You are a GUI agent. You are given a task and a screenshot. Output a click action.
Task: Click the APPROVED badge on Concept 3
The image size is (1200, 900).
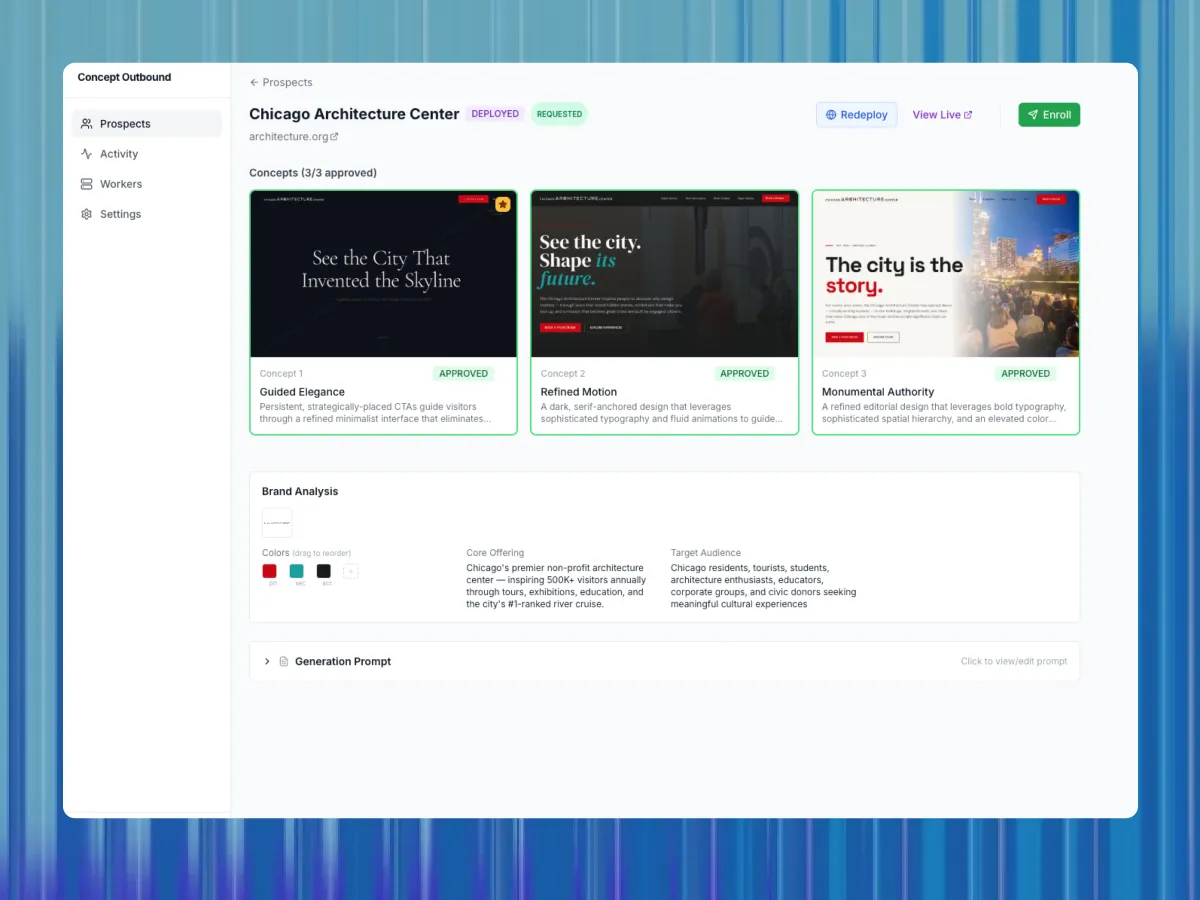pos(1026,374)
